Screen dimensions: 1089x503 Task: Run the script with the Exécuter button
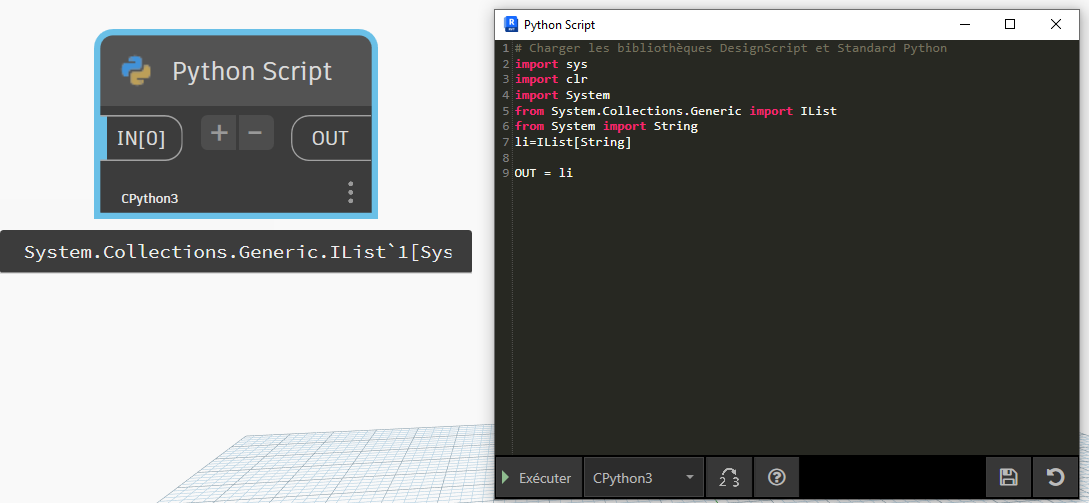tap(539, 478)
